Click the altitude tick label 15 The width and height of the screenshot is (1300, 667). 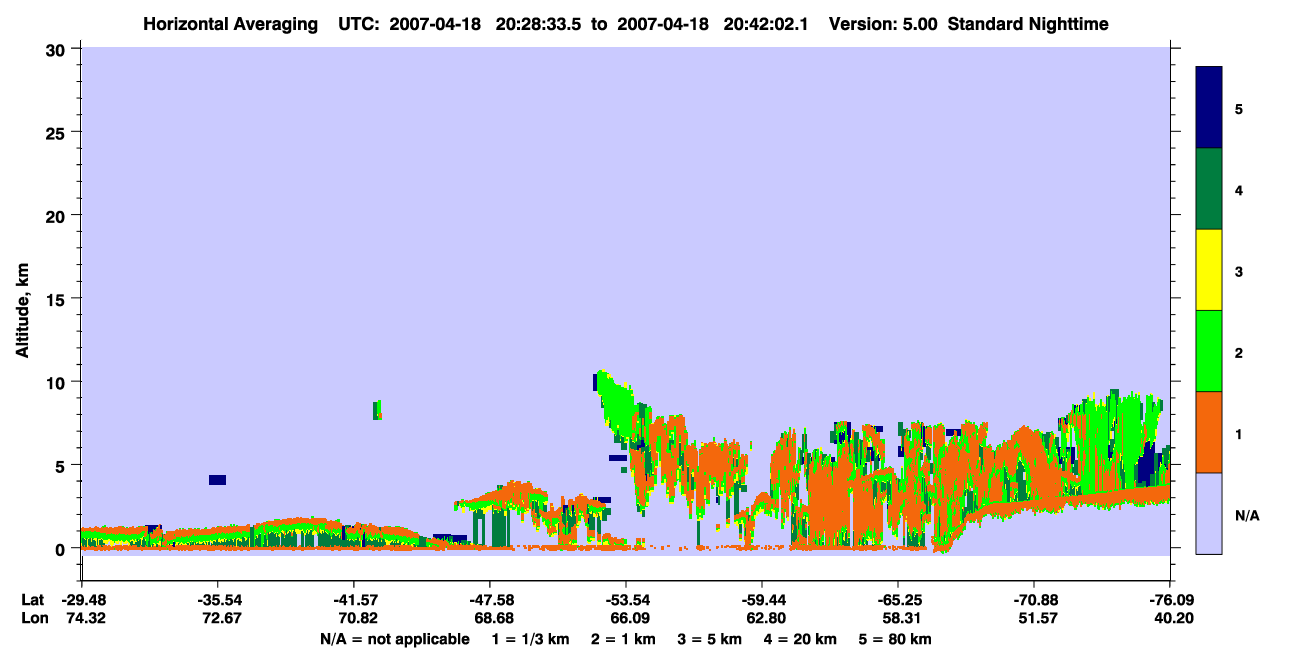click(58, 299)
